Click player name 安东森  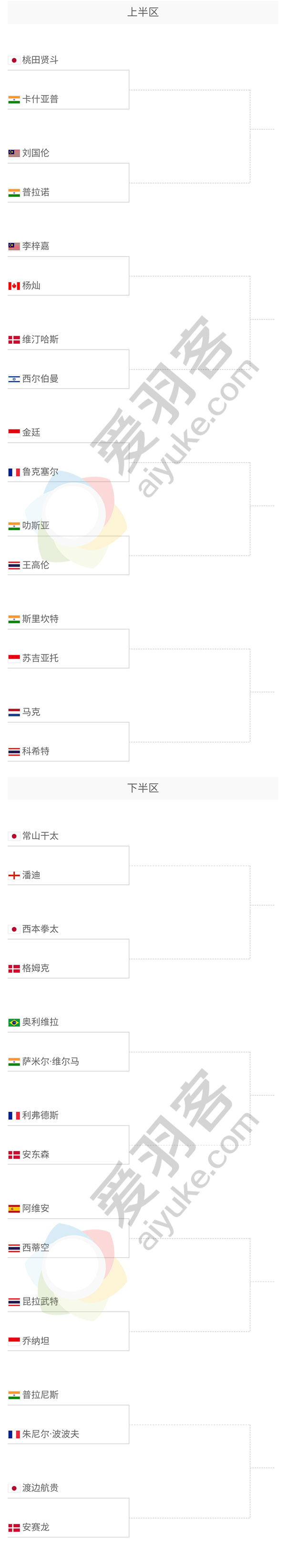36,1155
